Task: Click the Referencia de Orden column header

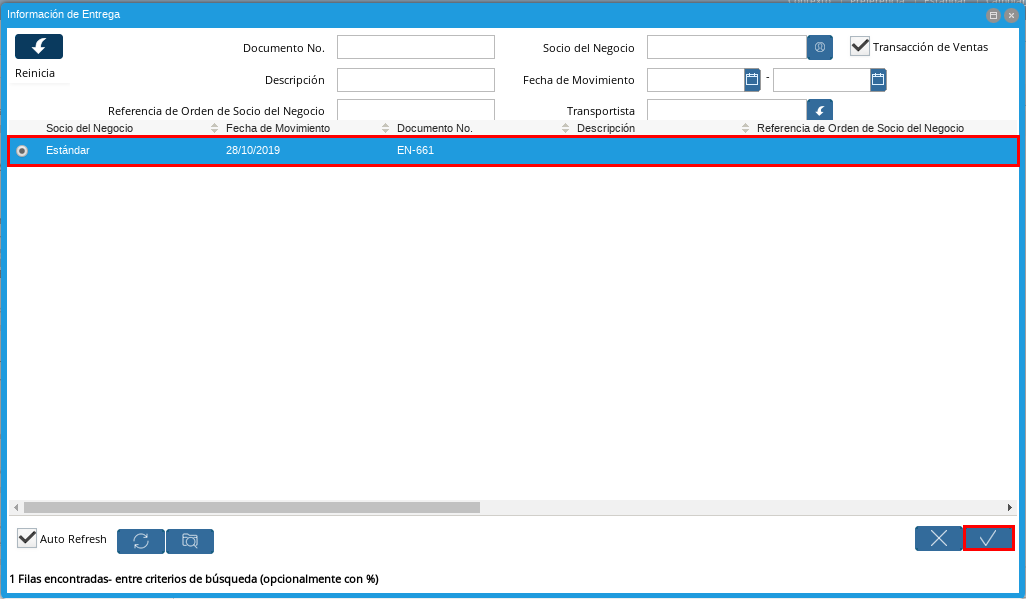Action: [860, 128]
